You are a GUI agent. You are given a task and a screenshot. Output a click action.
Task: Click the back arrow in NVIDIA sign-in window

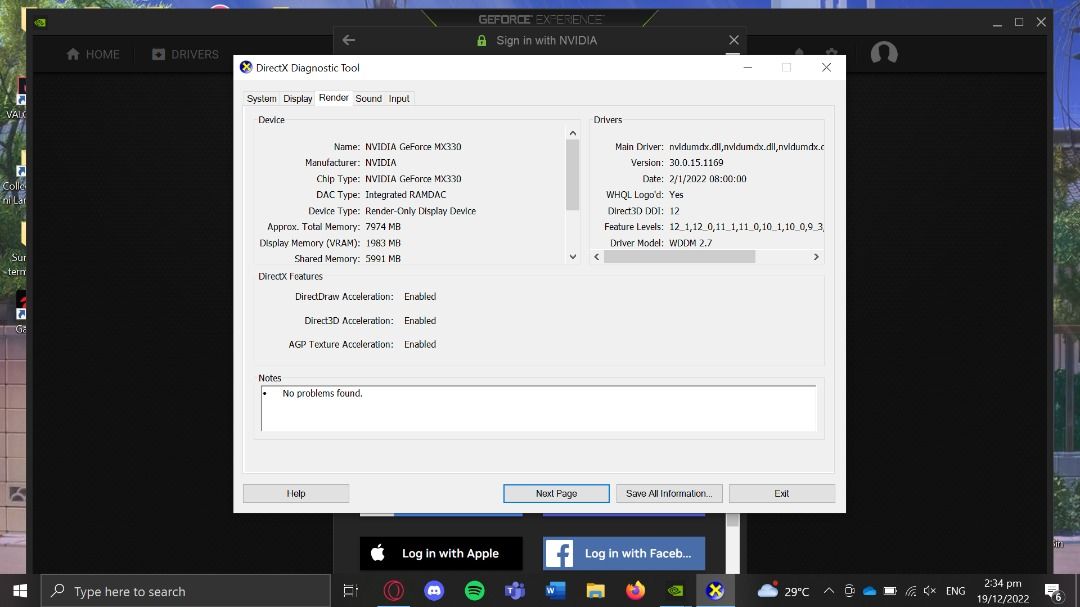[348, 40]
